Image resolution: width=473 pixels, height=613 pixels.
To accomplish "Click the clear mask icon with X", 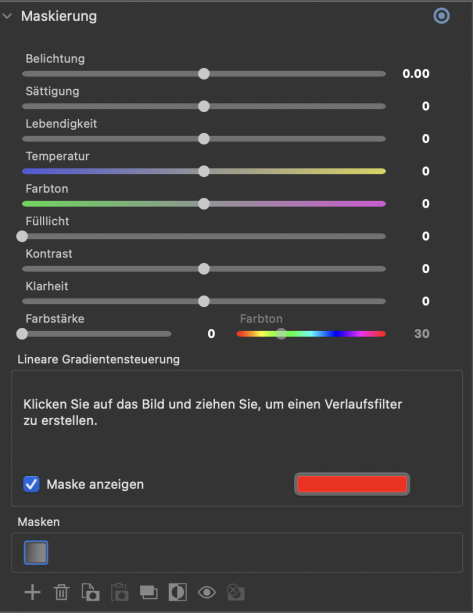I will 236,592.
